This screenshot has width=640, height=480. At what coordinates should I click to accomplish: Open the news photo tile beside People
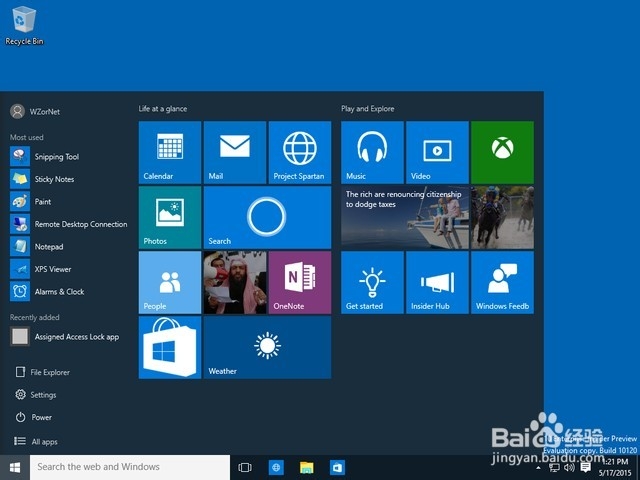pos(235,282)
